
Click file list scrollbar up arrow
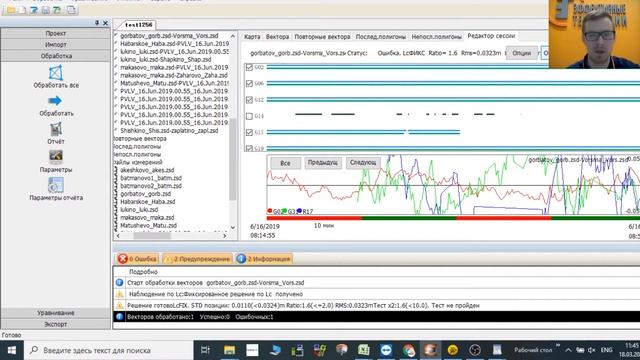pos(233,36)
